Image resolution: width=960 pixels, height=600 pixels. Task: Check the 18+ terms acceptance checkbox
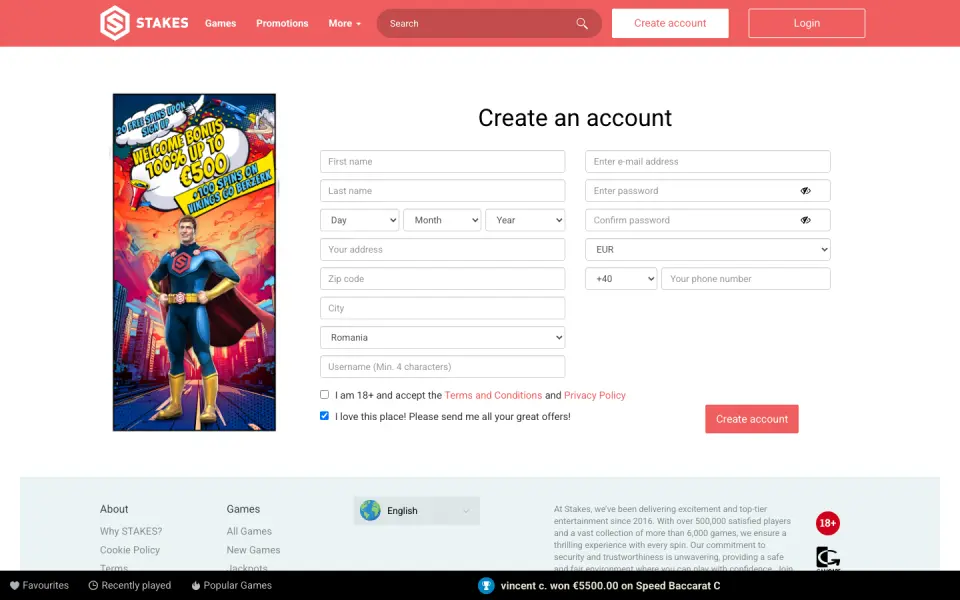(324, 395)
